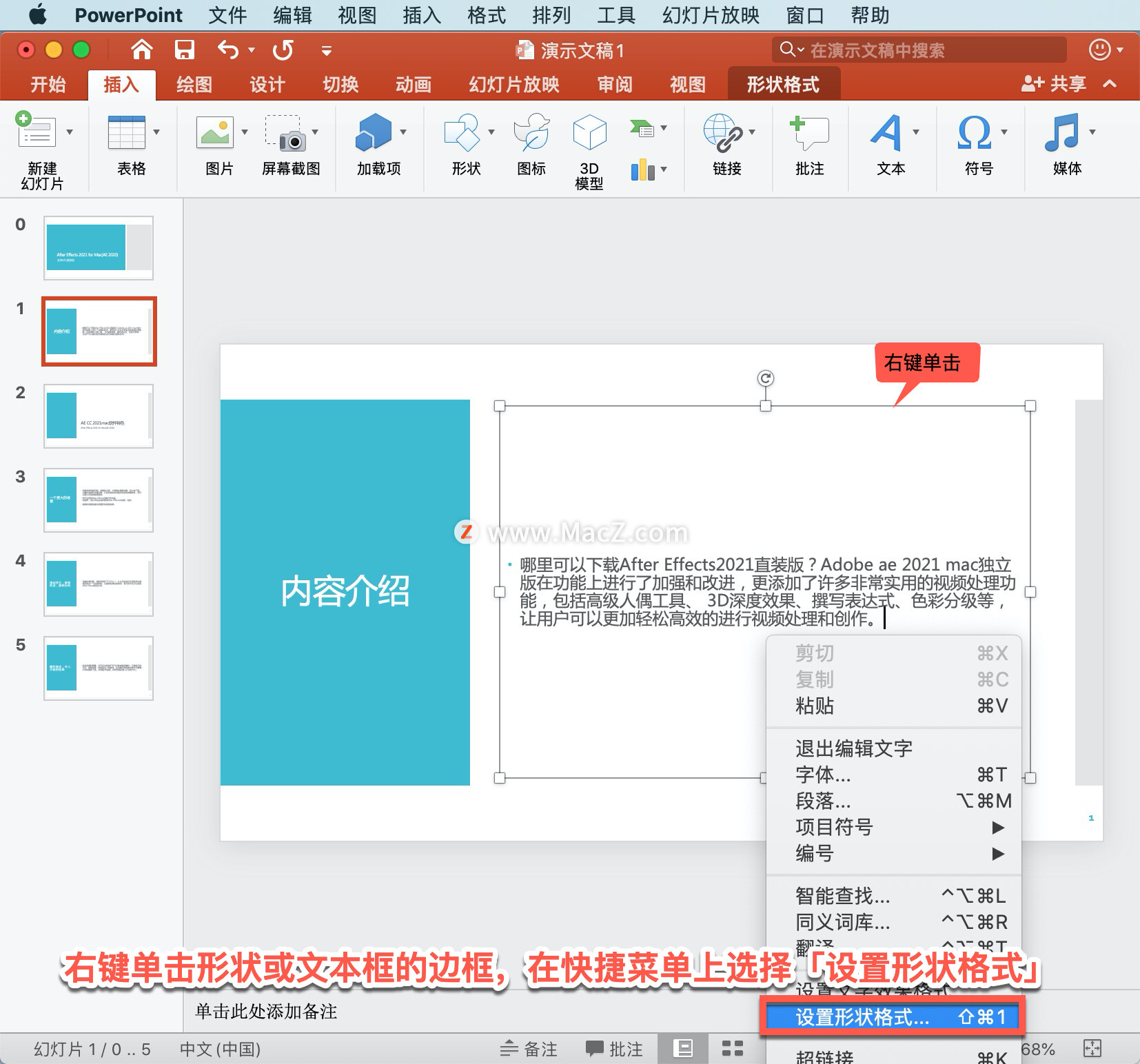Image resolution: width=1140 pixels, height=1064 pixels.
Task: Redo the last action
Action: [x=283, y=50]
